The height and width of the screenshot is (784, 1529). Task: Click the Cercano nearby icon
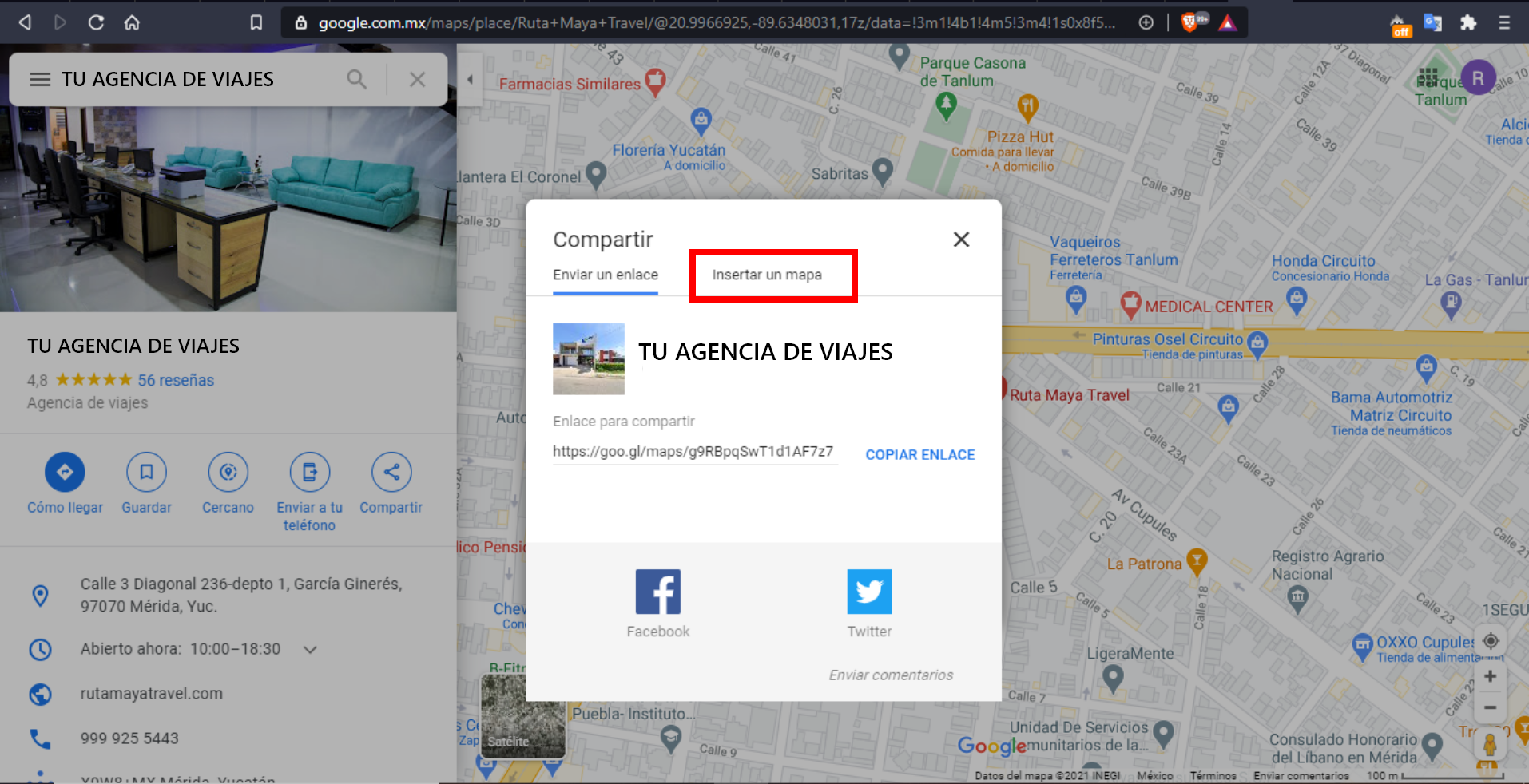(228, 472)
